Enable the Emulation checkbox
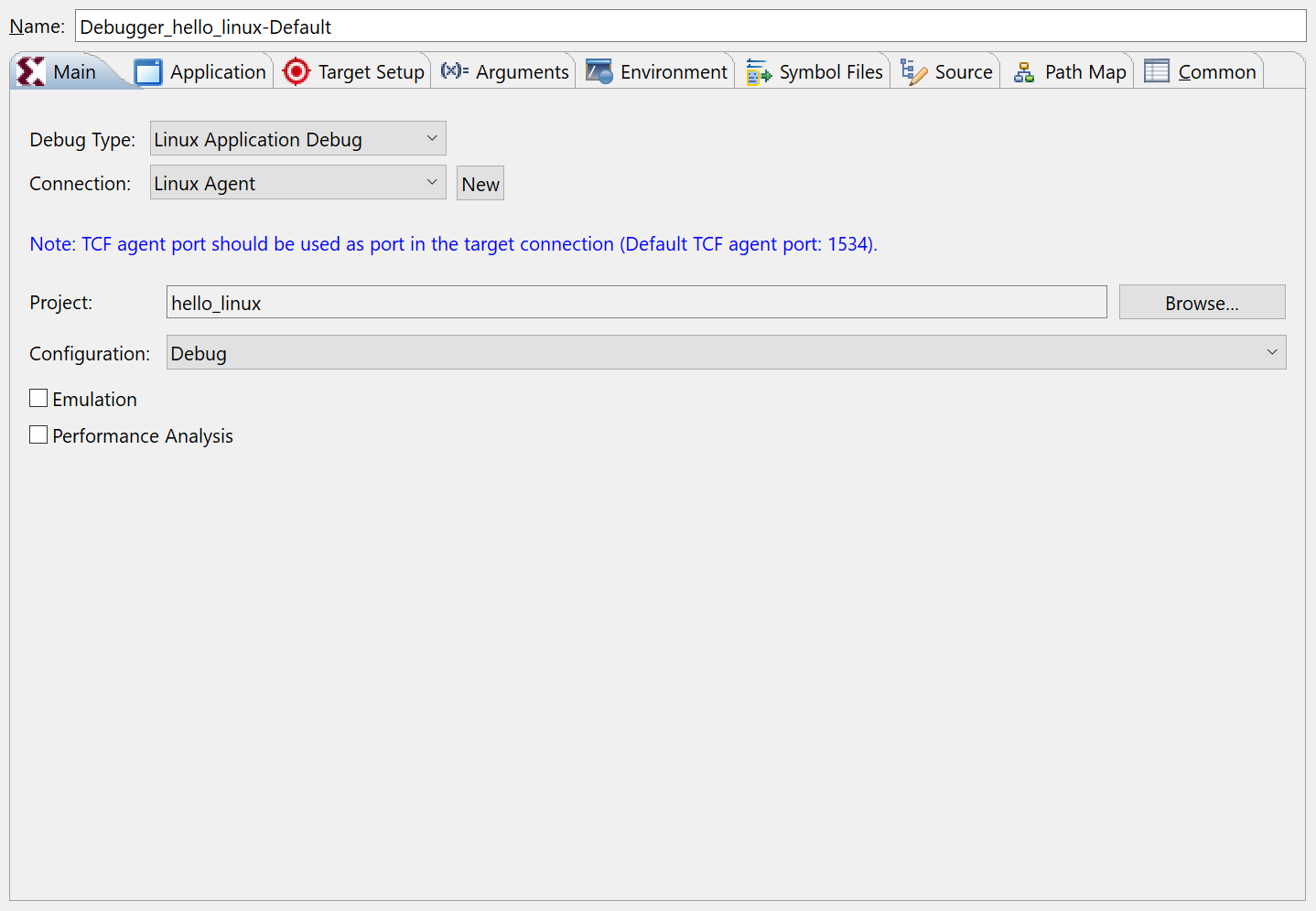The image size is (1316, 911). (x=38, y=398)
